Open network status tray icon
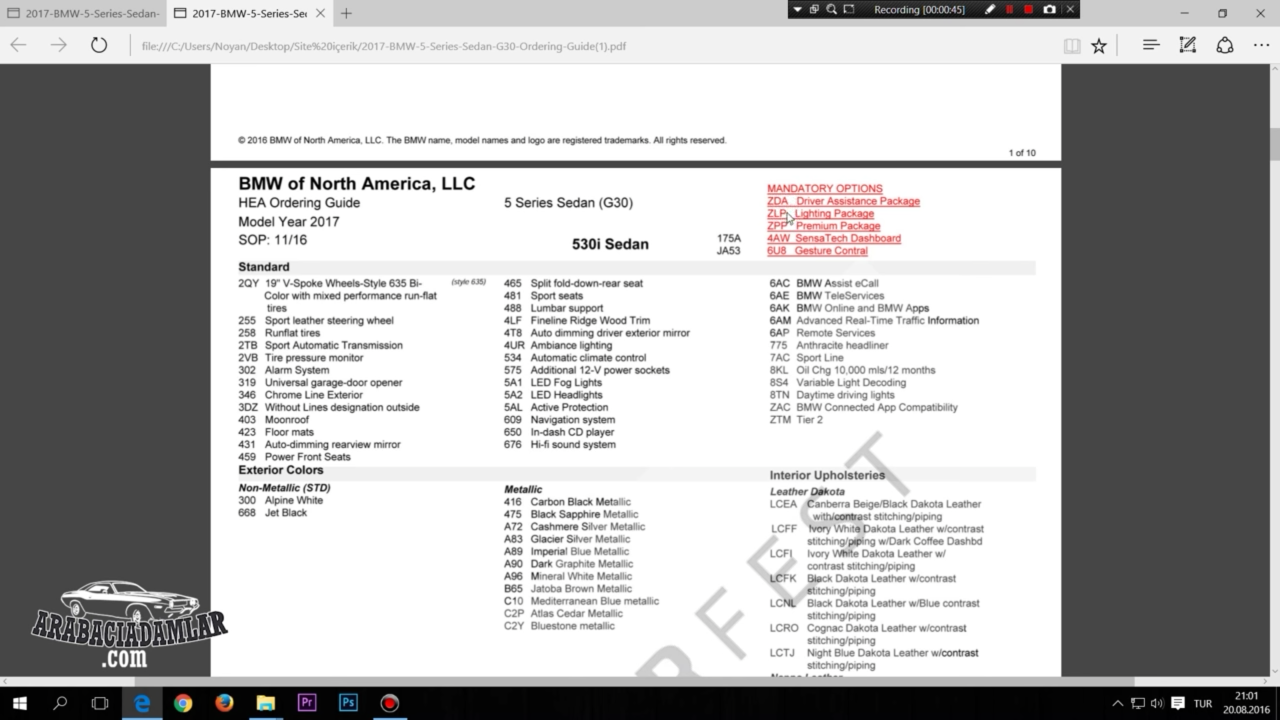Viewport: 1280px width, 720px height. click(x=1138, y=703)
